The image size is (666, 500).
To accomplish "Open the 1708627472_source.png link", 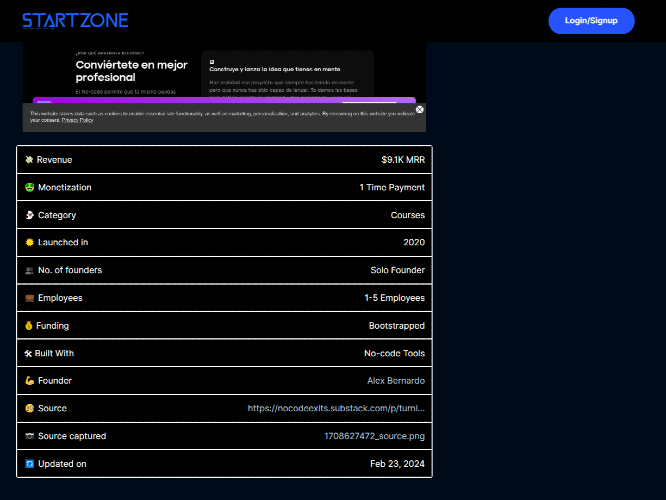I will click(x=374, y=436).
